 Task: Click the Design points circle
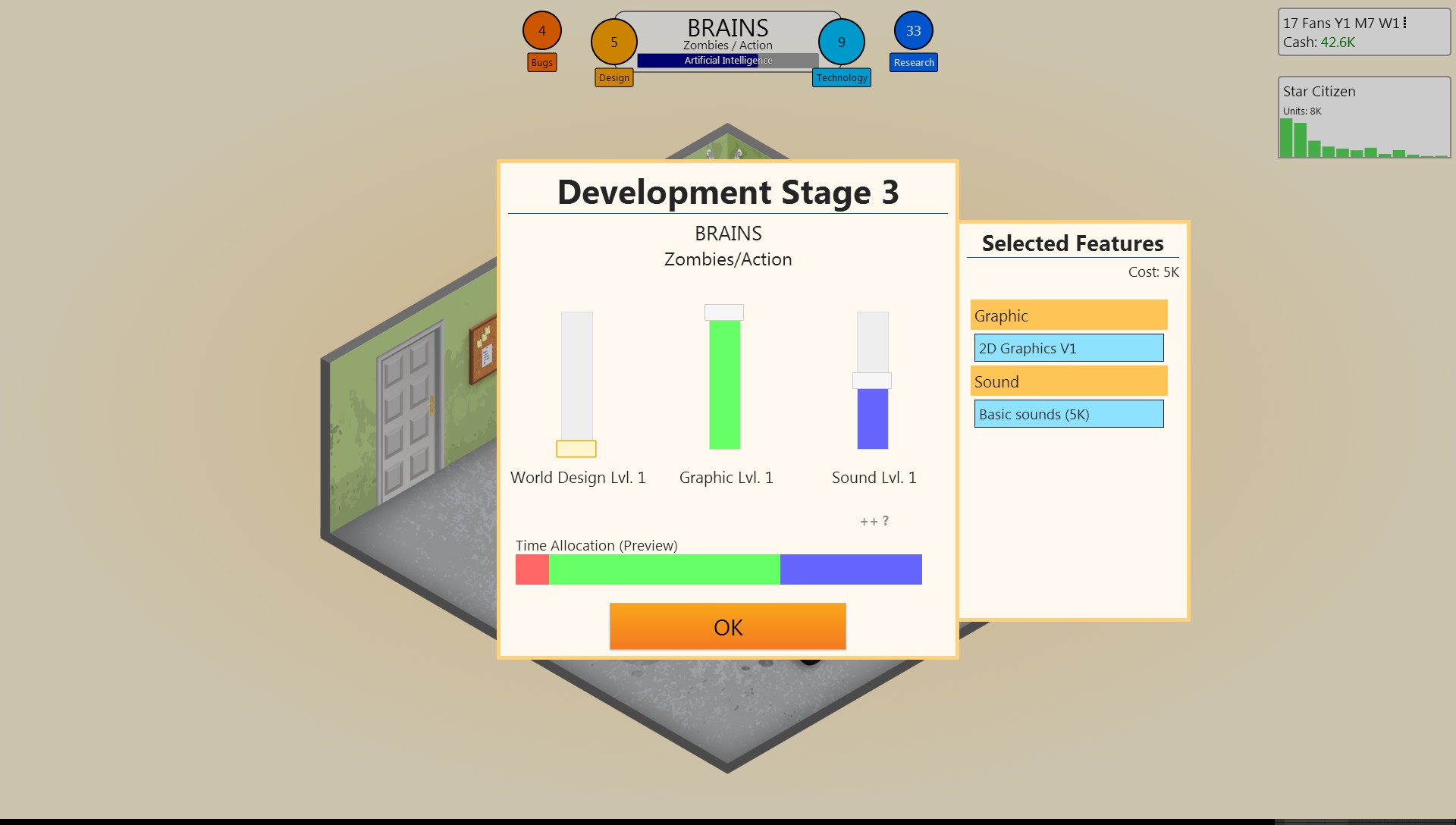click(613, 42)
